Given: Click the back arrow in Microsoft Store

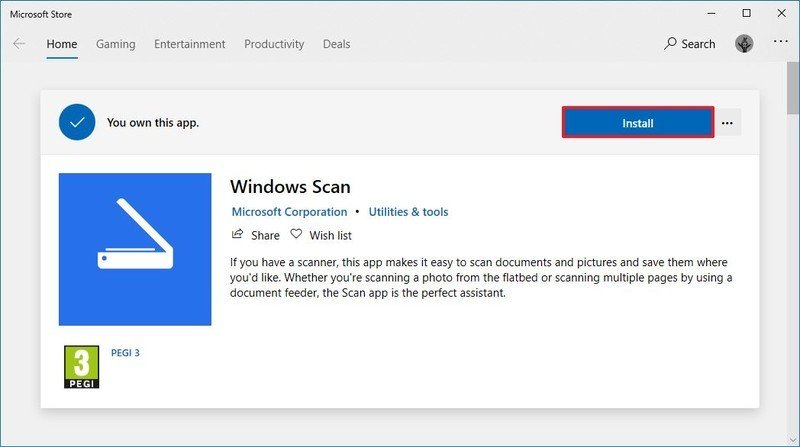Looking at the screenshot, I should [x=19, y=44].
